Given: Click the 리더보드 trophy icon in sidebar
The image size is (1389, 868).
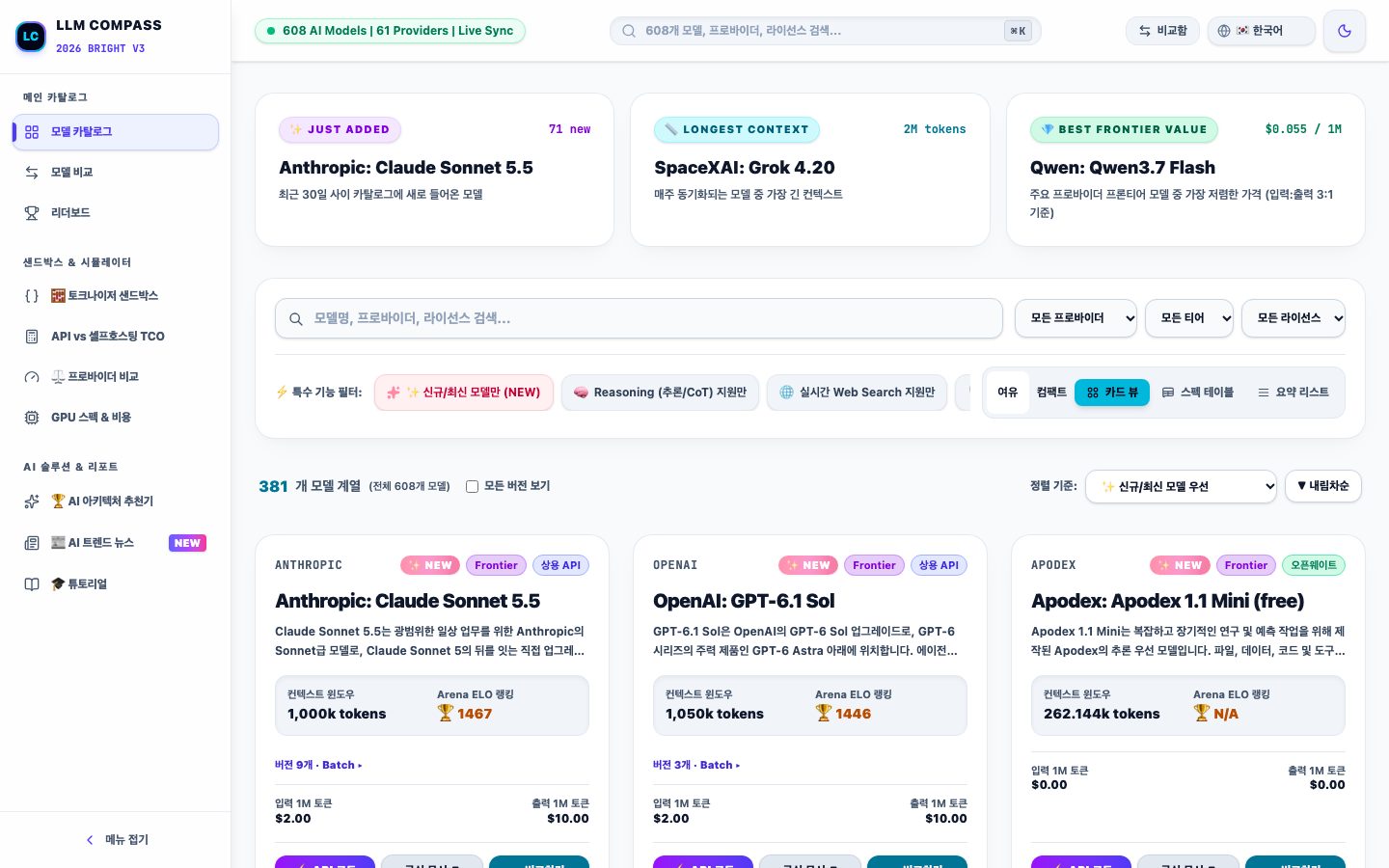Looking at the screenshot, I should click(x=32, y=213).
